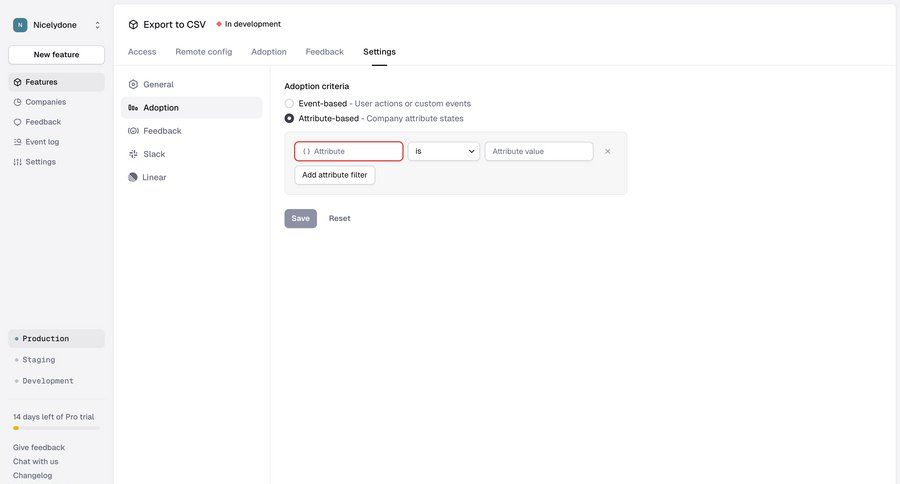Select the Attribute-based radio button
The width and height of the screenshot is (900, 484).
289,118
